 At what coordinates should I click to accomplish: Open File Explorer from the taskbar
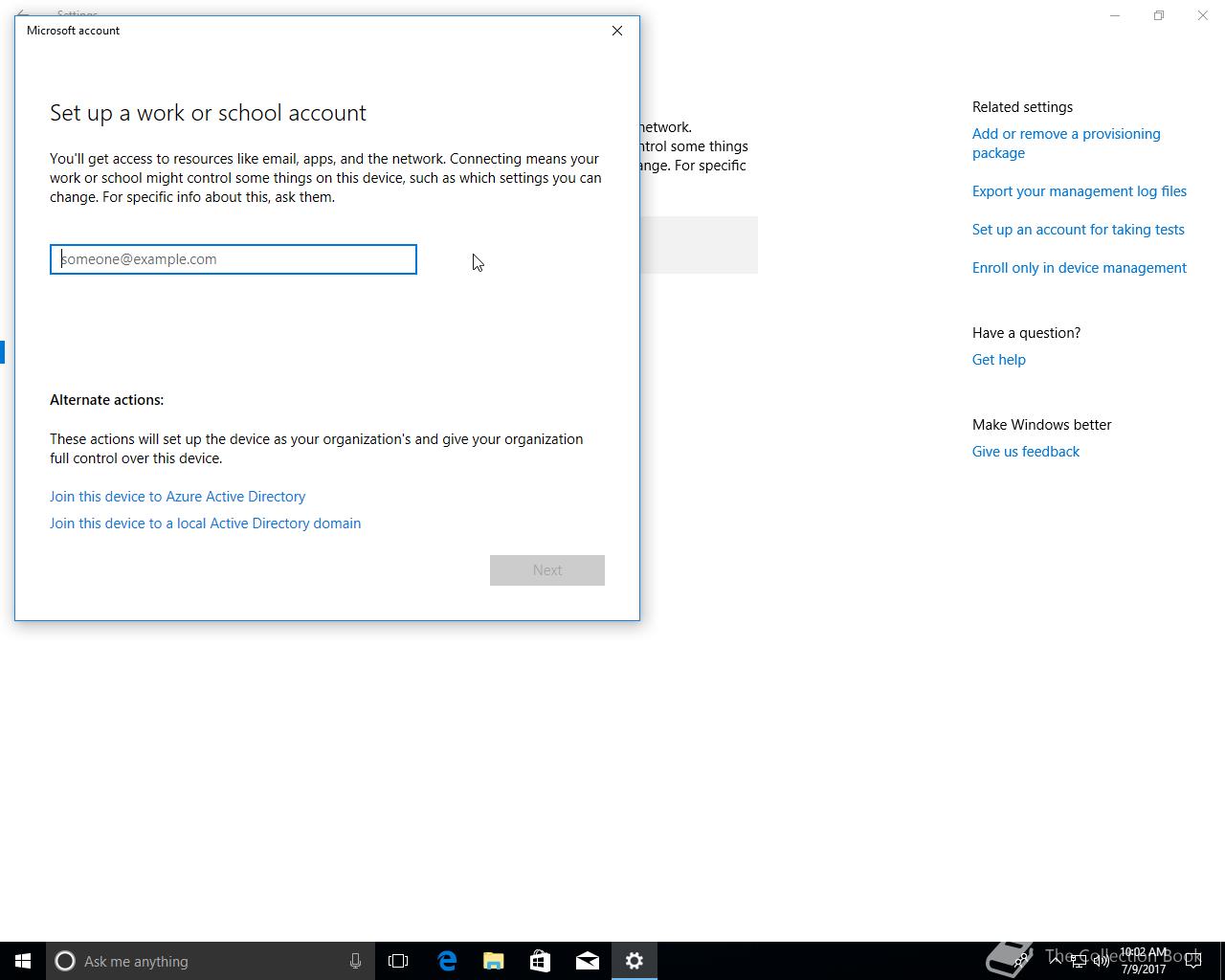[x=493, y=961]
